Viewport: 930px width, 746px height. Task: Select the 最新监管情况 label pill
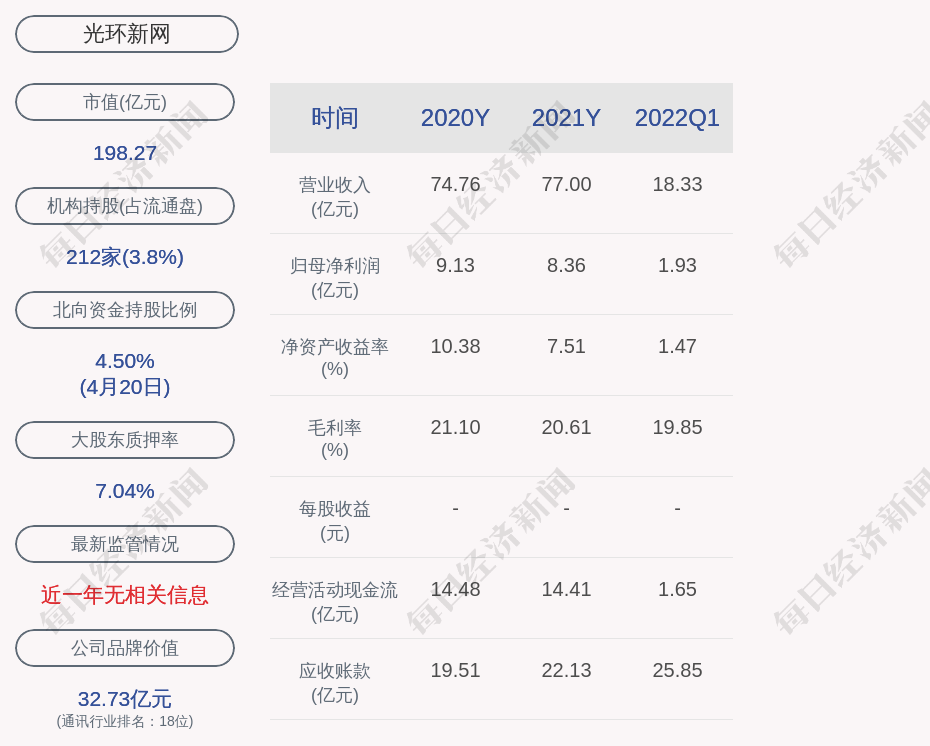(x=125, y=544)
